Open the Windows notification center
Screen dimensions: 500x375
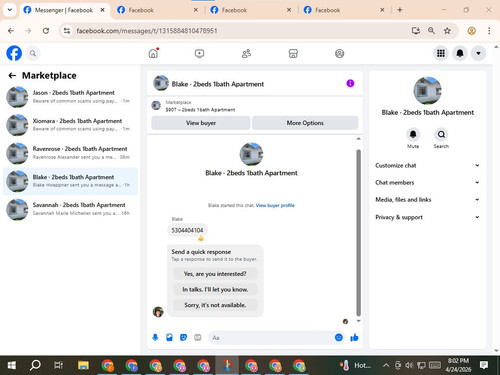(x=484, y=366)
